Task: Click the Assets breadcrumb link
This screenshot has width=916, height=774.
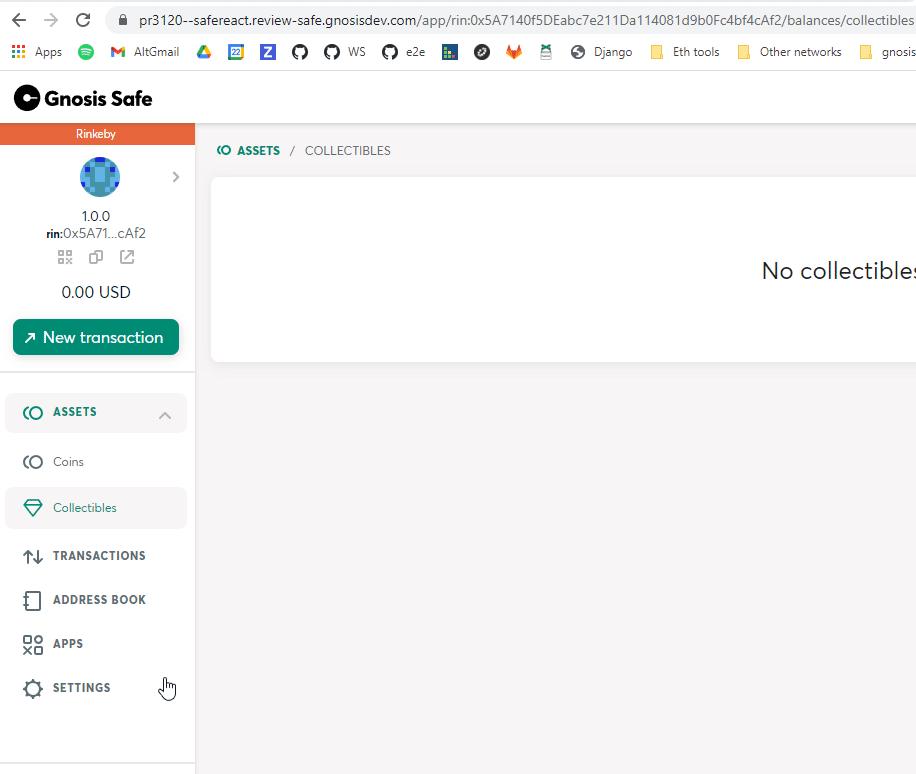Action: point(248,151)
